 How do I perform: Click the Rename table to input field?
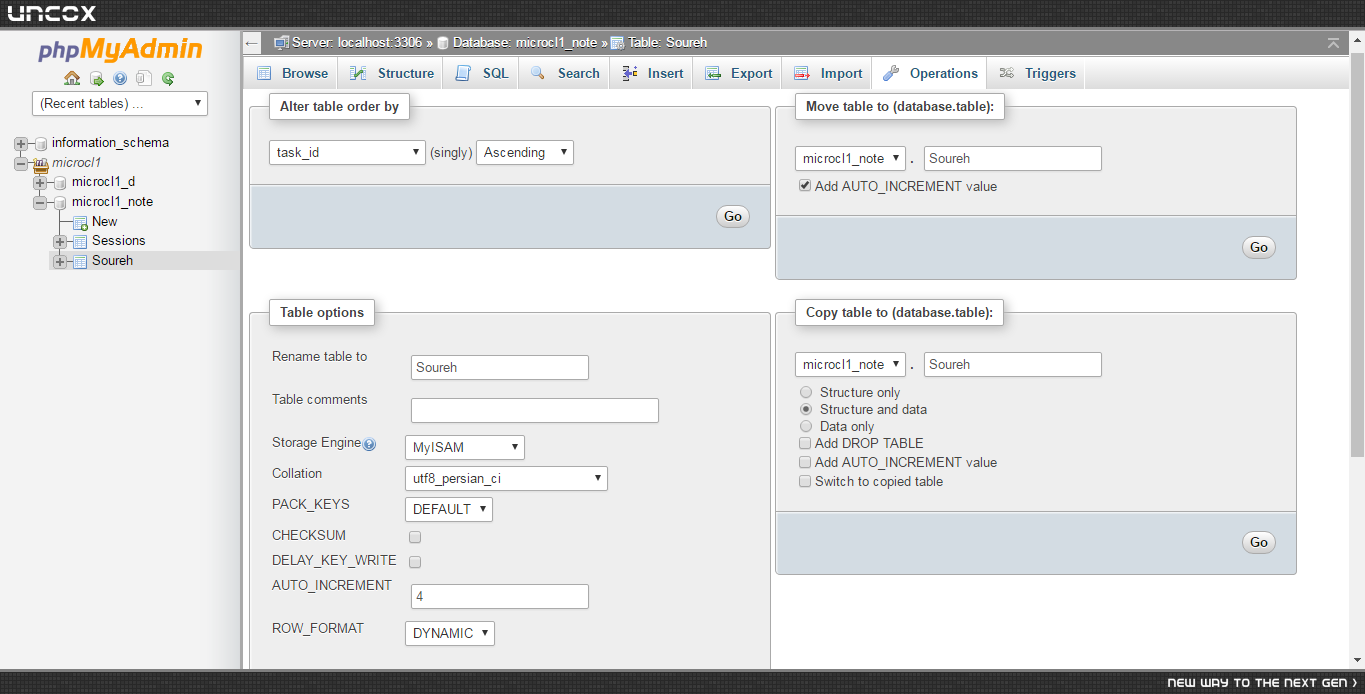500,367
